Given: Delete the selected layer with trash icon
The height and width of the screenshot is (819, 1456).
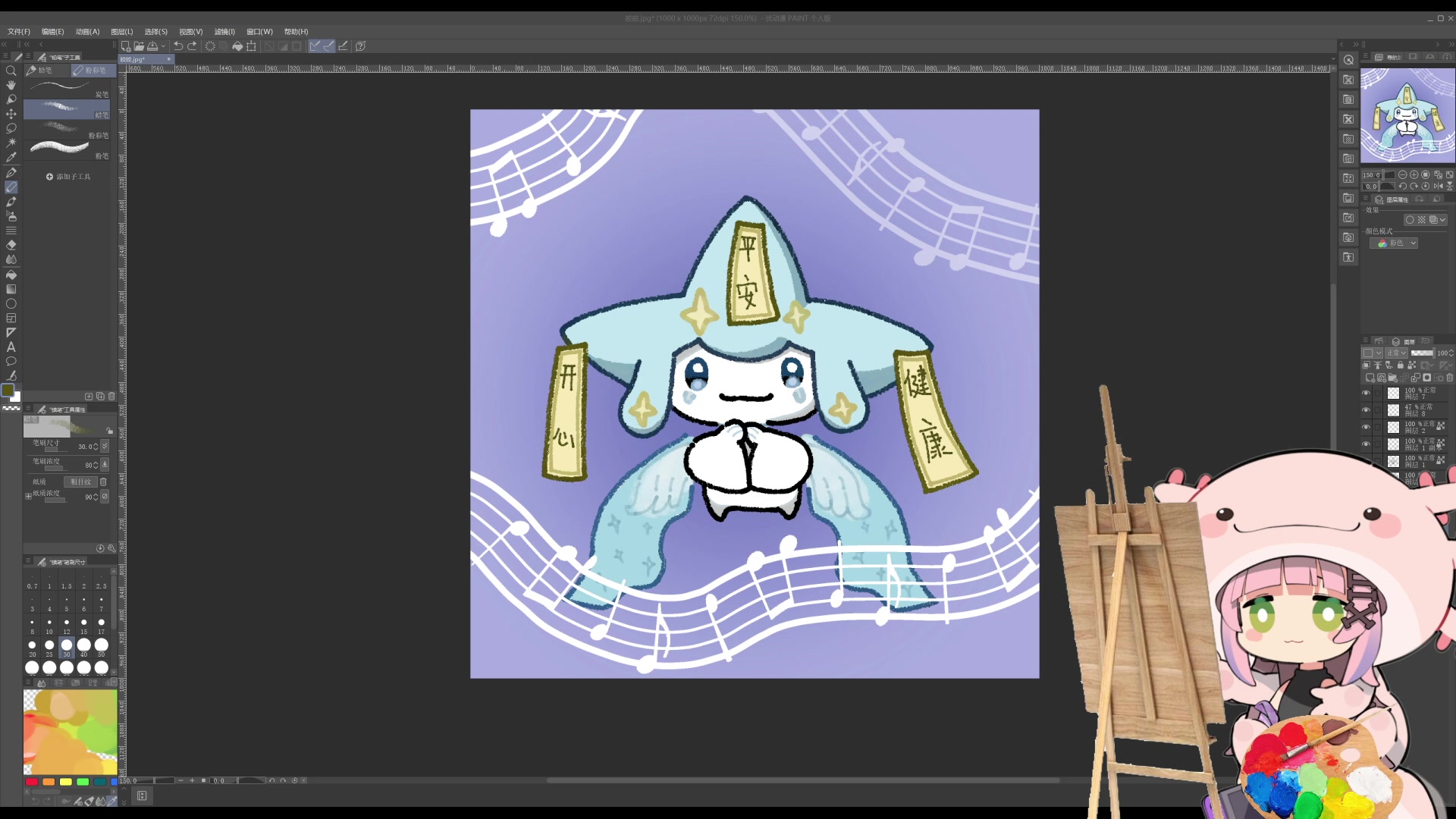Looking at the screenshot, I should pyautogui.click(x=1449, y=378).
